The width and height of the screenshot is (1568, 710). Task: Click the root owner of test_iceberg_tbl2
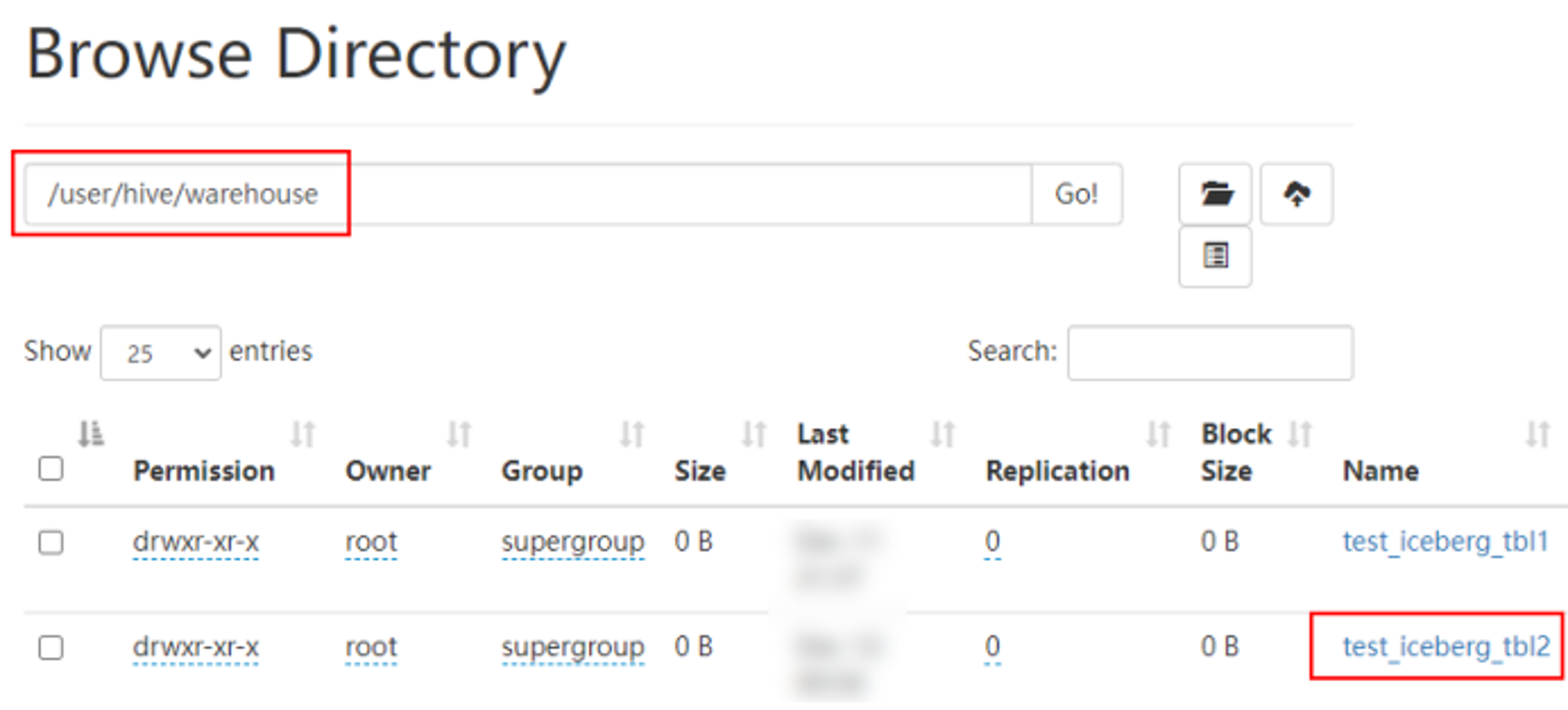click(x=371, y=646)
